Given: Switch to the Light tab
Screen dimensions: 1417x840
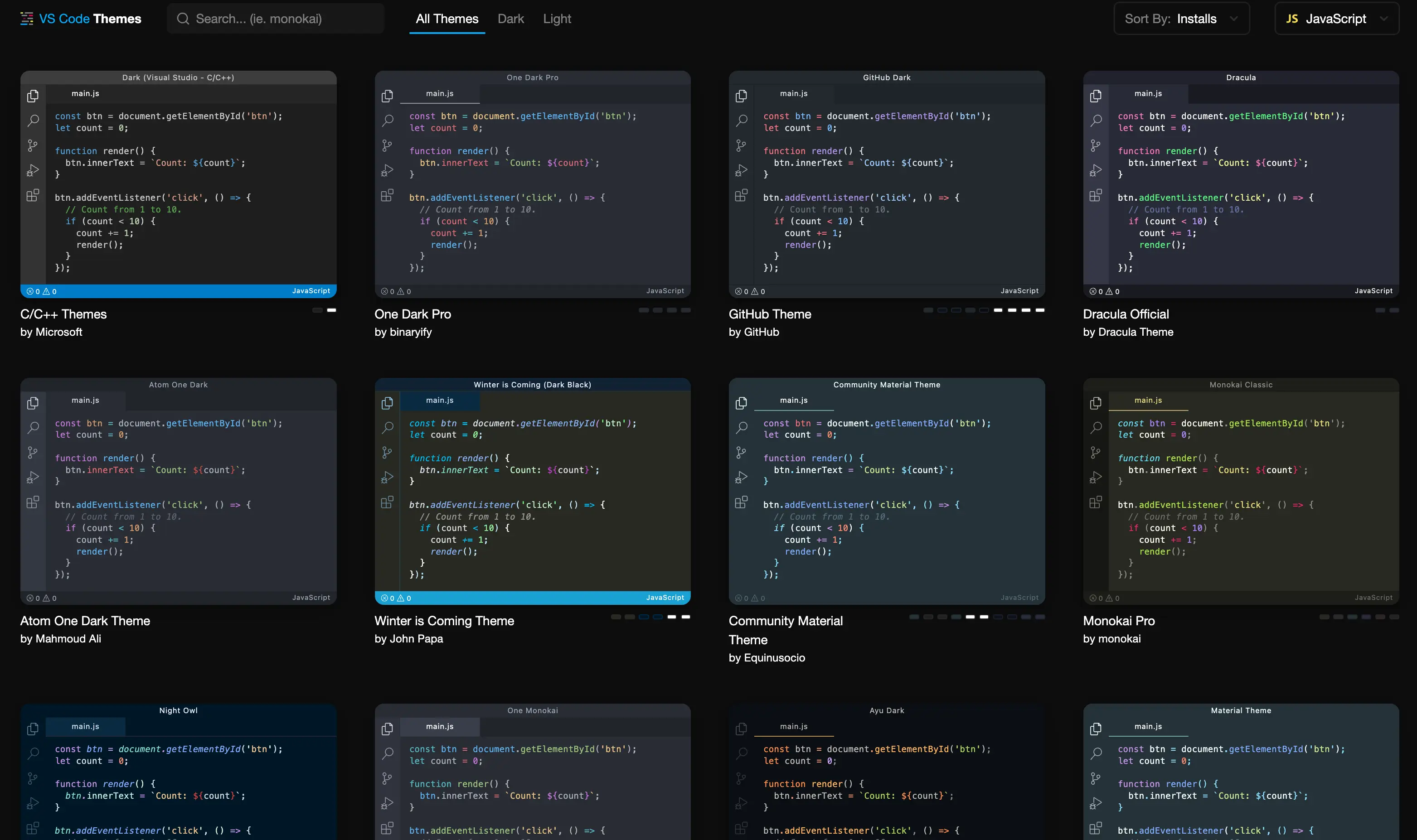Looking at the screenshot, I should (x=557, y=19).
